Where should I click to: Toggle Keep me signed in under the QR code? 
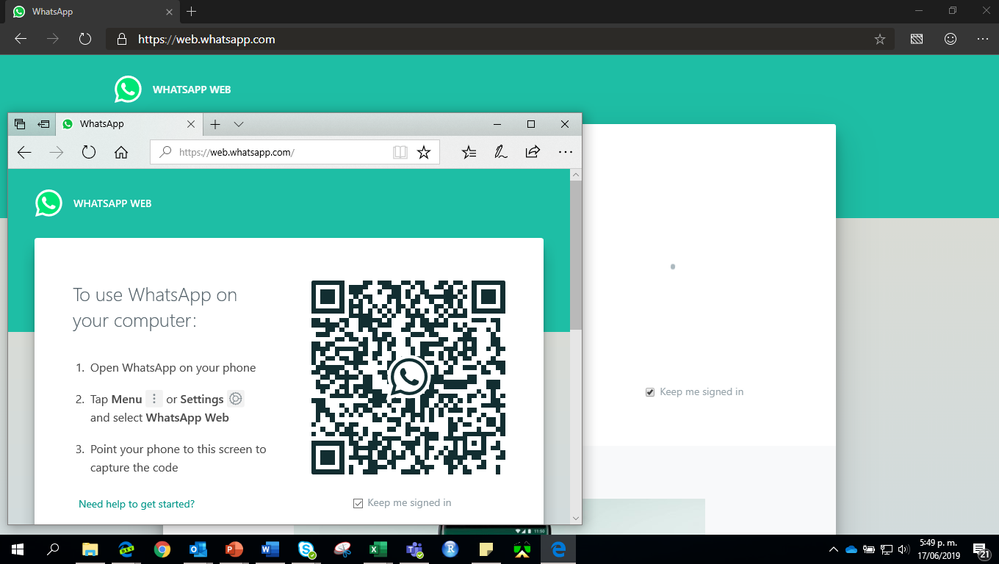coord(358,503)
